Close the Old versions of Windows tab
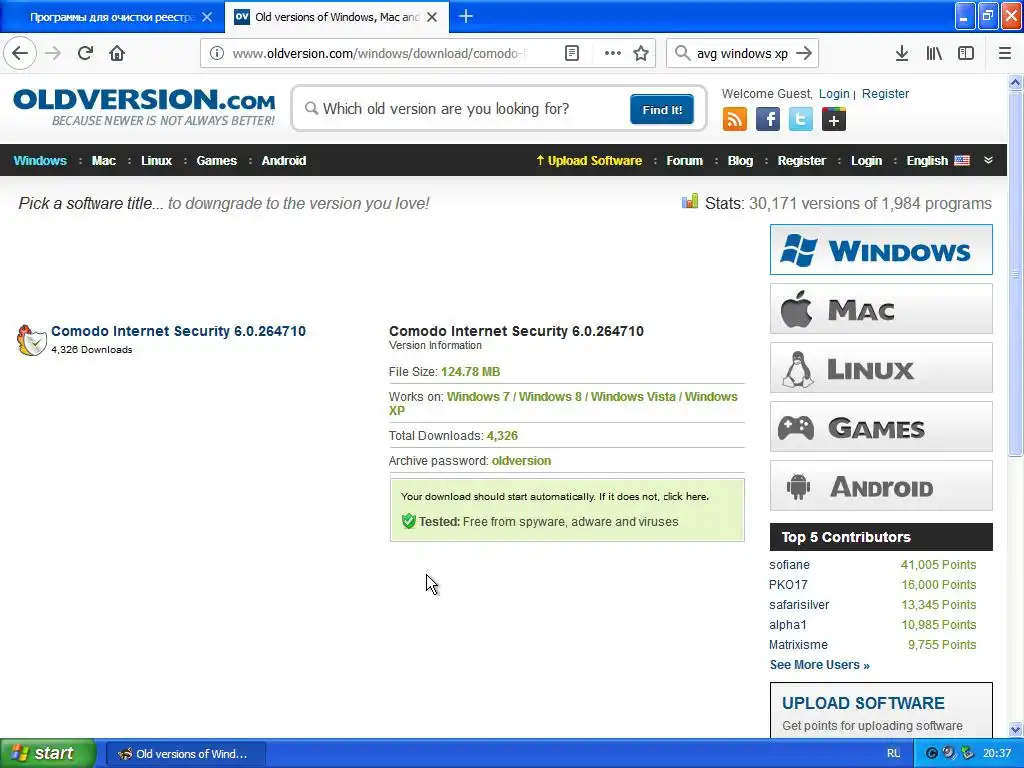1024x768 pixels. point(432,17)
